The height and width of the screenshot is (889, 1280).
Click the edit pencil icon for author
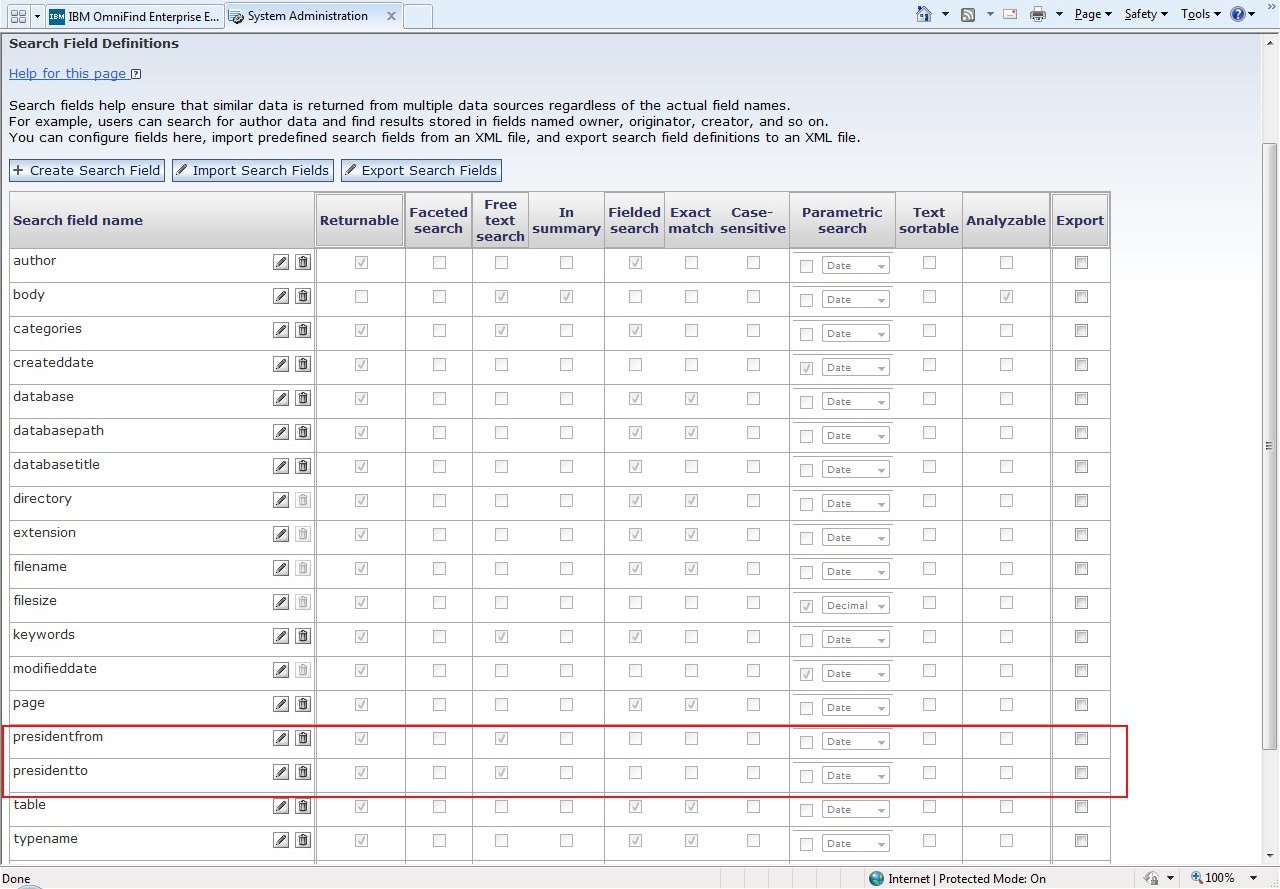tap(281, 262)
